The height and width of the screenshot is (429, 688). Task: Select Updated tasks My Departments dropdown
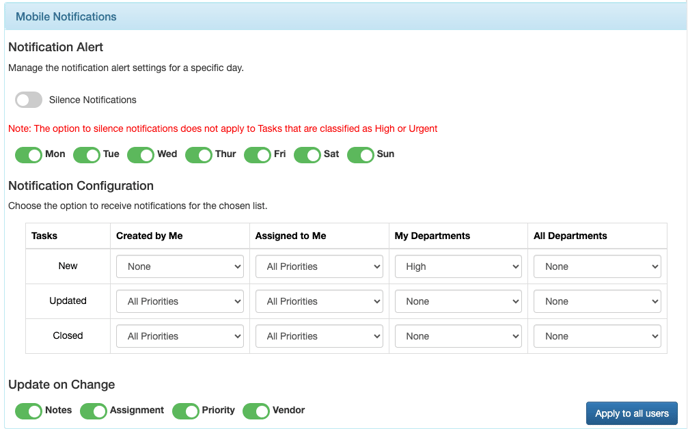[x=458, y=301]
